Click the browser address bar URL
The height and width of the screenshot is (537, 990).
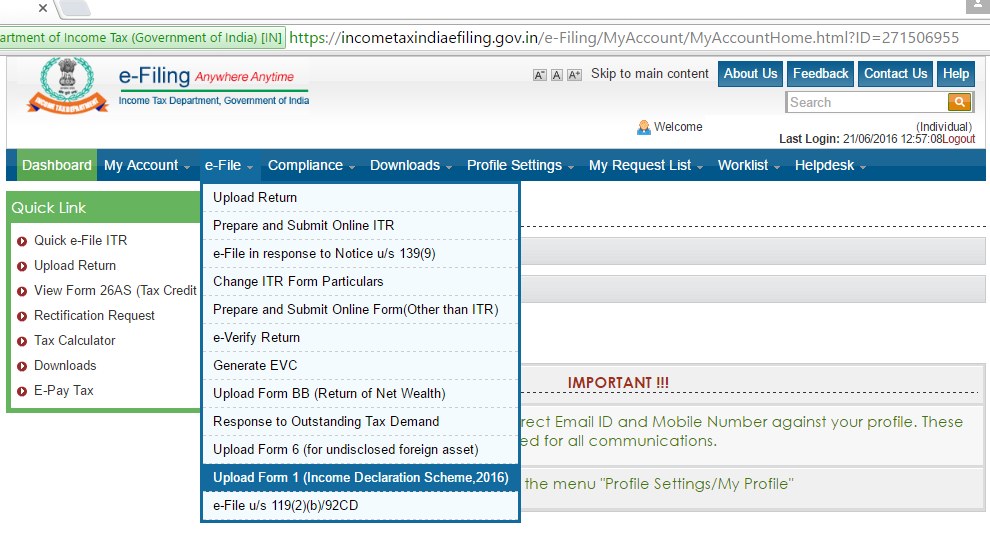tap(624, 38)
